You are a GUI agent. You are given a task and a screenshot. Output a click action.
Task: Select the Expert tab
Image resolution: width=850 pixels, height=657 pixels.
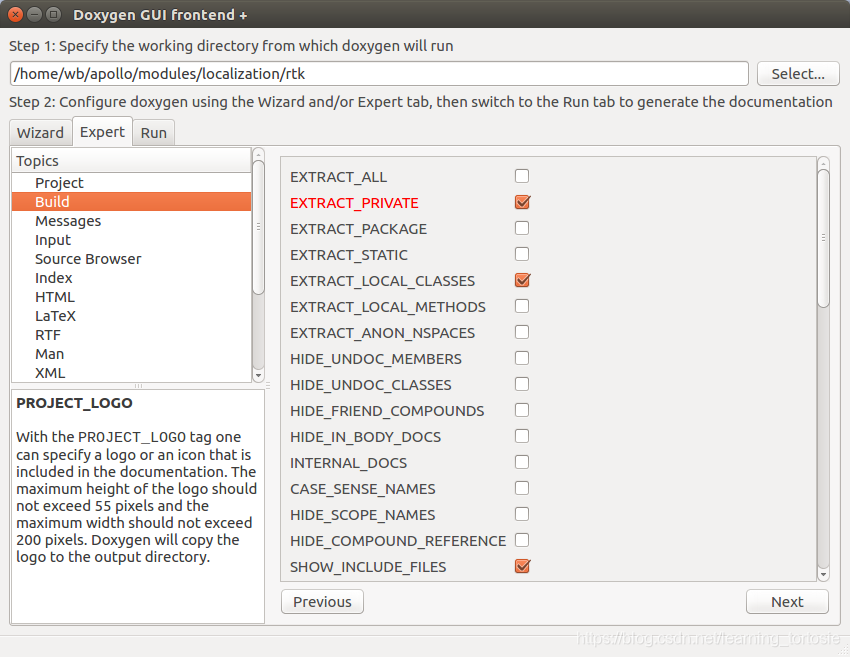pos(102,132)
